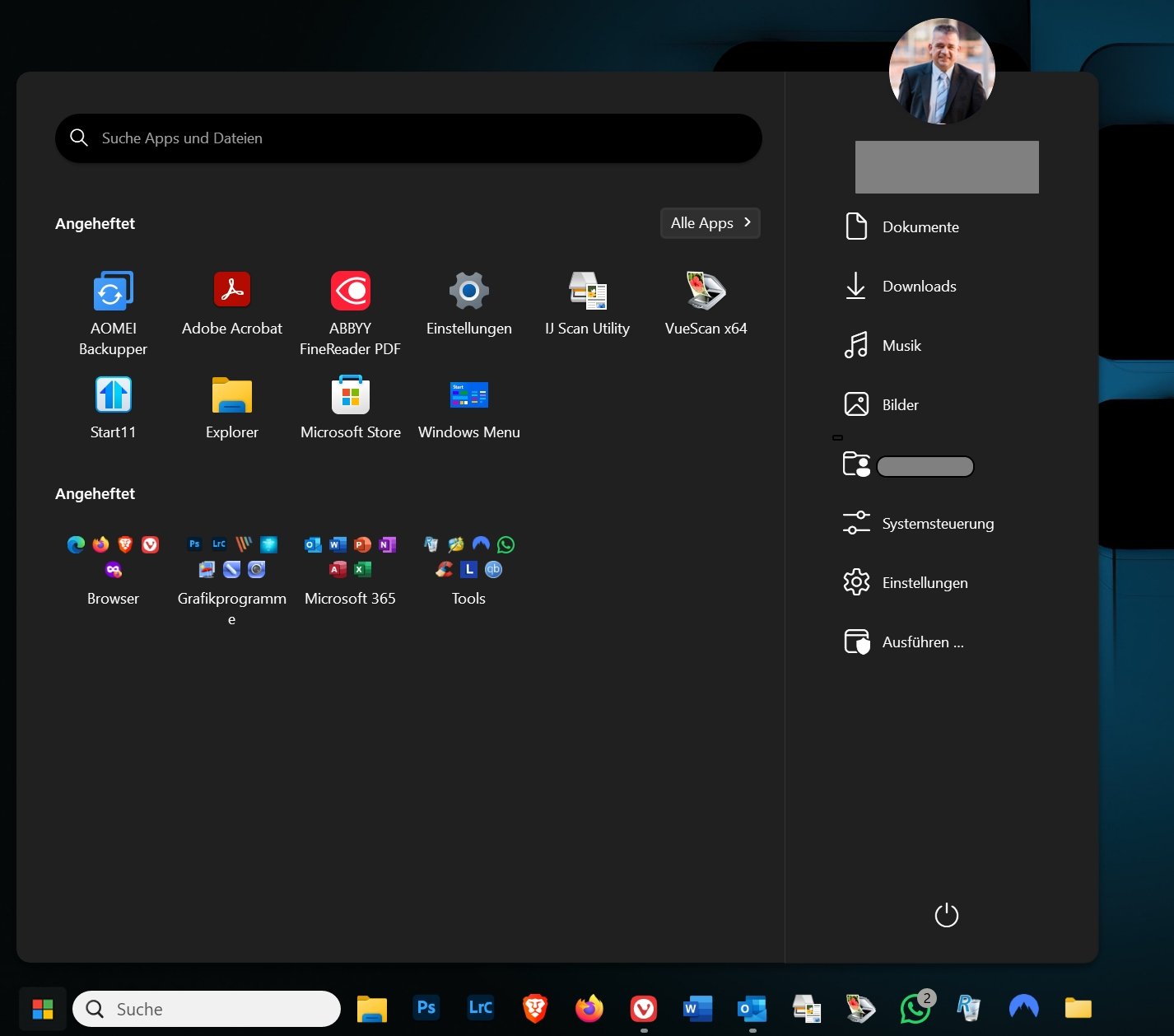Open the Browser folder group

tap(113, 570)
